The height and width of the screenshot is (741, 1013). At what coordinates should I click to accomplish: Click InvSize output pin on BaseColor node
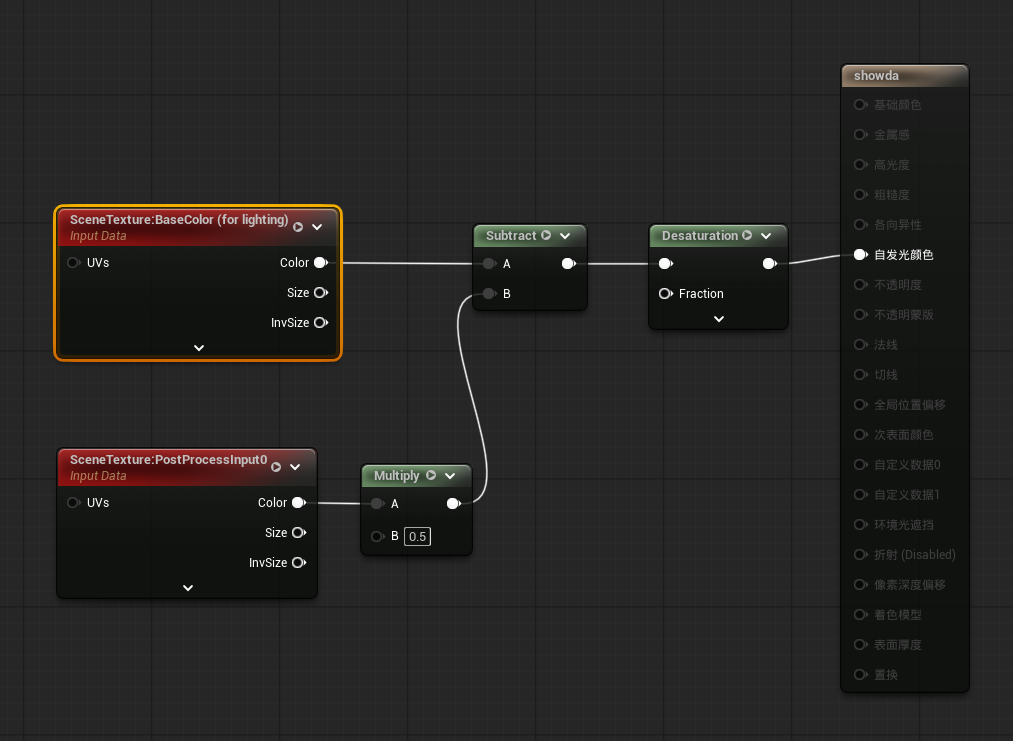[321, 322]
